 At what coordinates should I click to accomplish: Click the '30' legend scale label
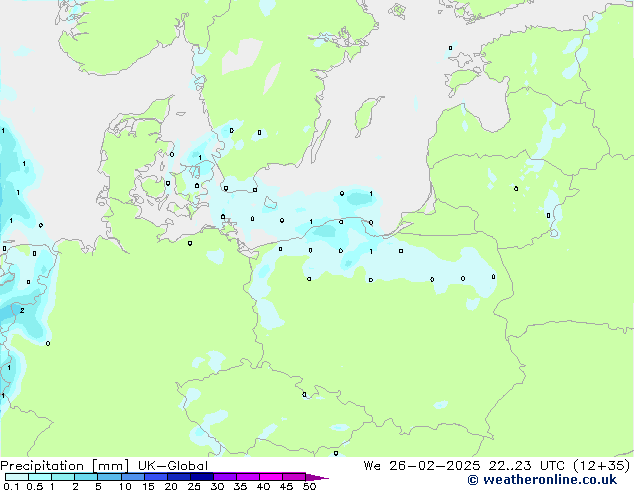[217, 486]
